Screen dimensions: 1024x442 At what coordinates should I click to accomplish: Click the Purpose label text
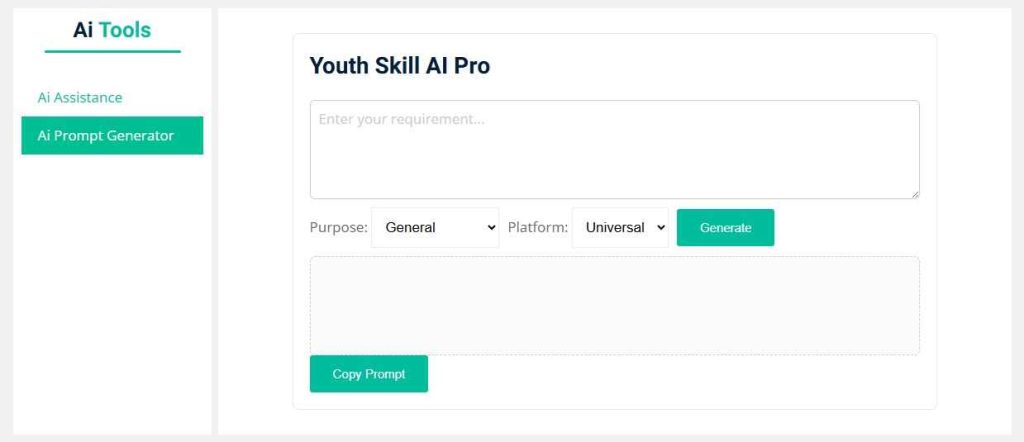click(x=338, y=228)
